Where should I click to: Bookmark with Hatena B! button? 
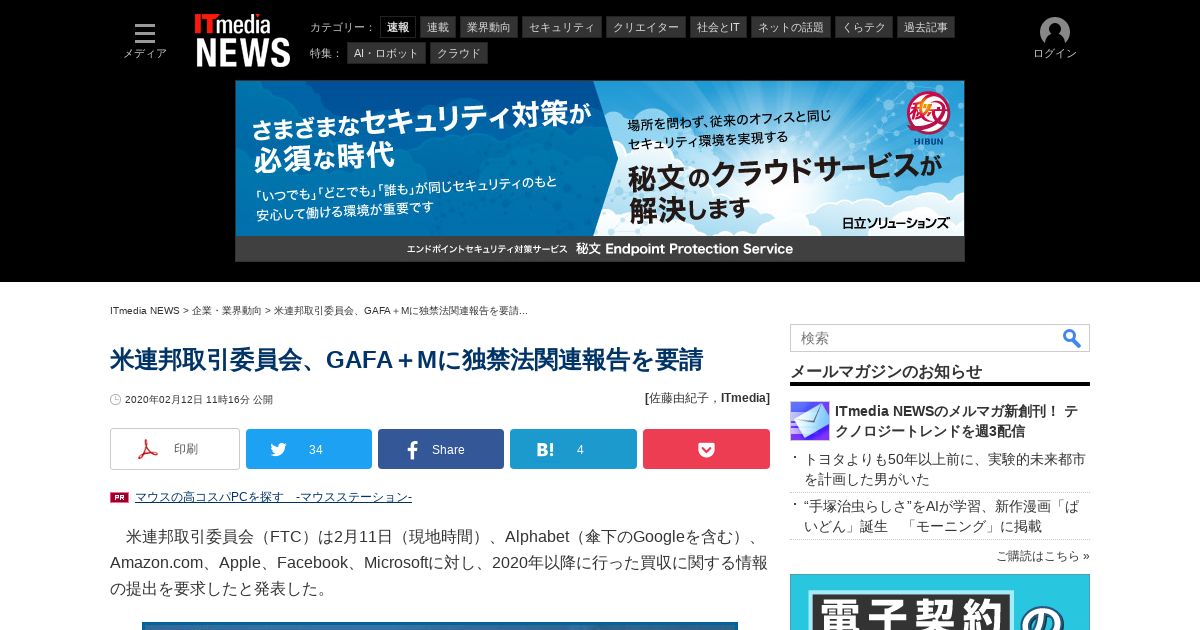573,449
